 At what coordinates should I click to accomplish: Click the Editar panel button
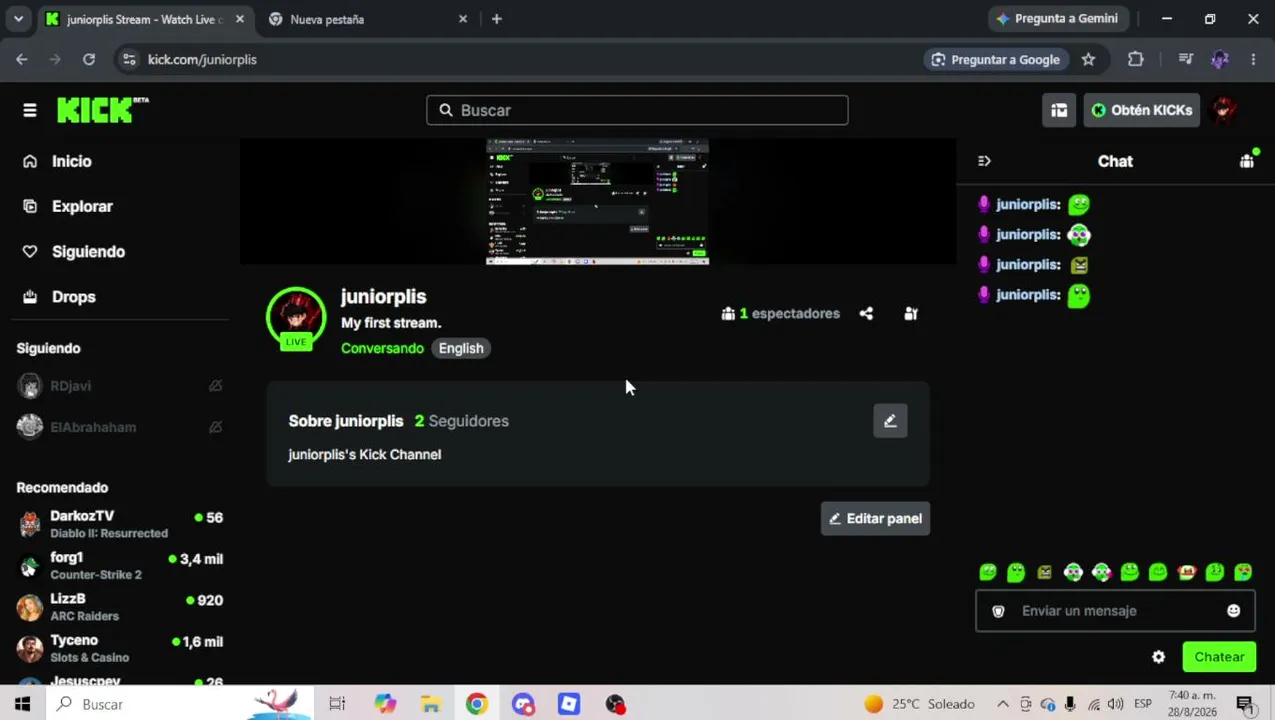tap(876, 518)
